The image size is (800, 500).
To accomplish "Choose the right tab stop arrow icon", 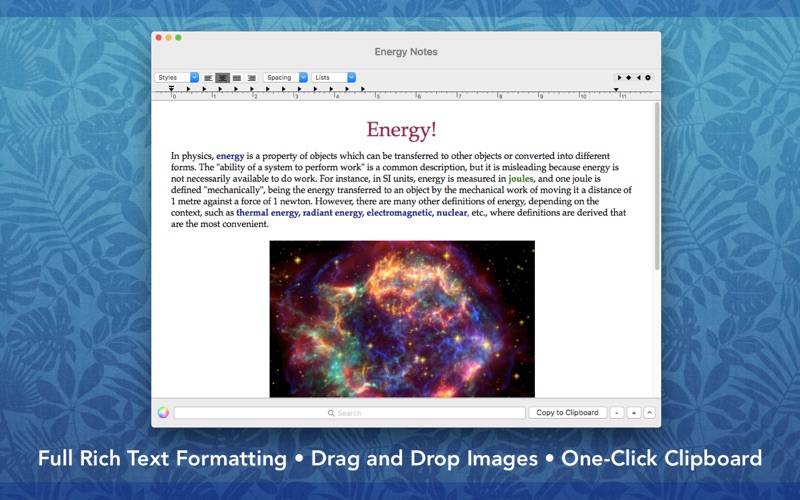I will click(638, 78).
